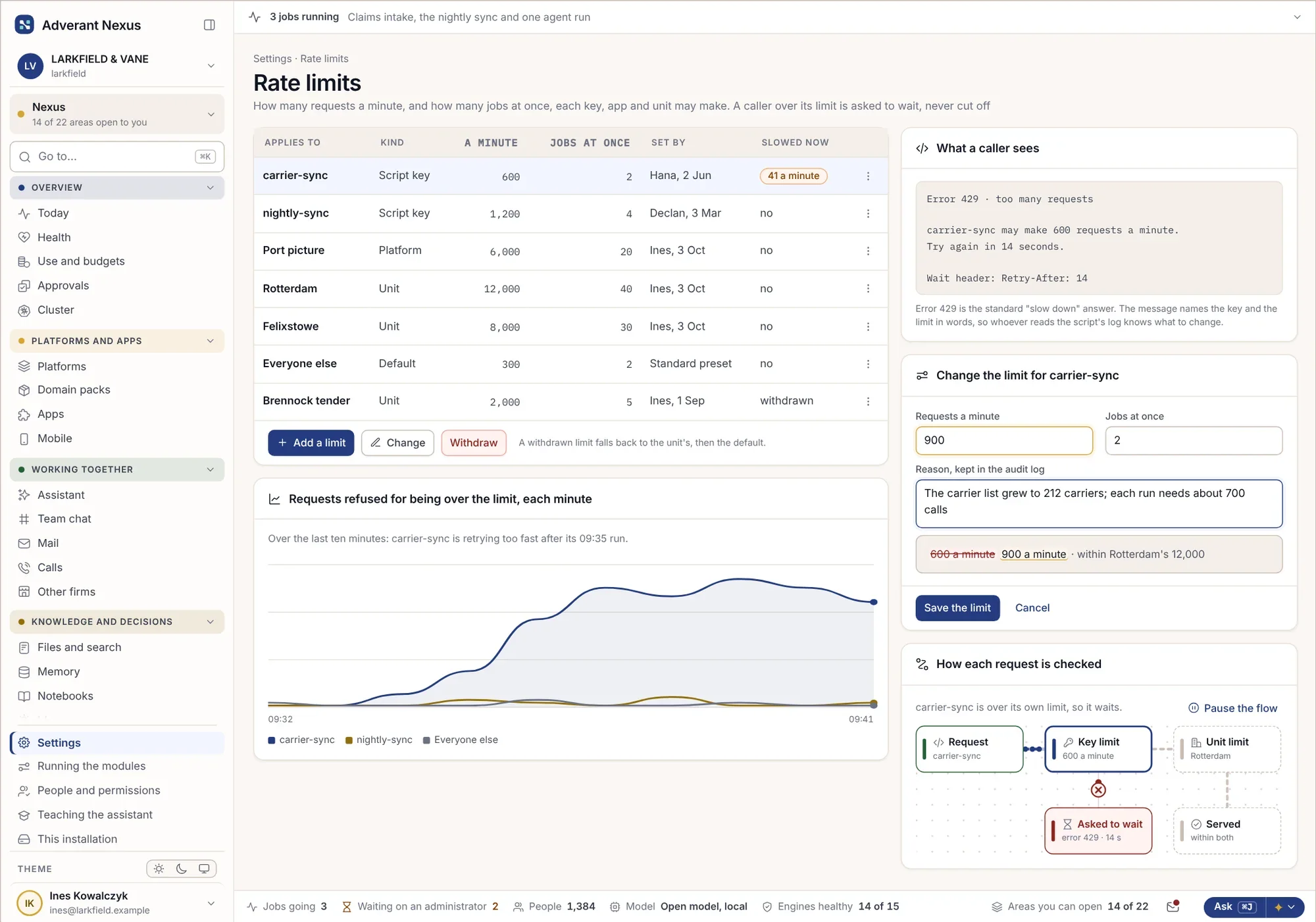This screenshot has width=1316, height=922.
Task: Open the mail notification icon in status bar
Action: (x=1173, y=907)
